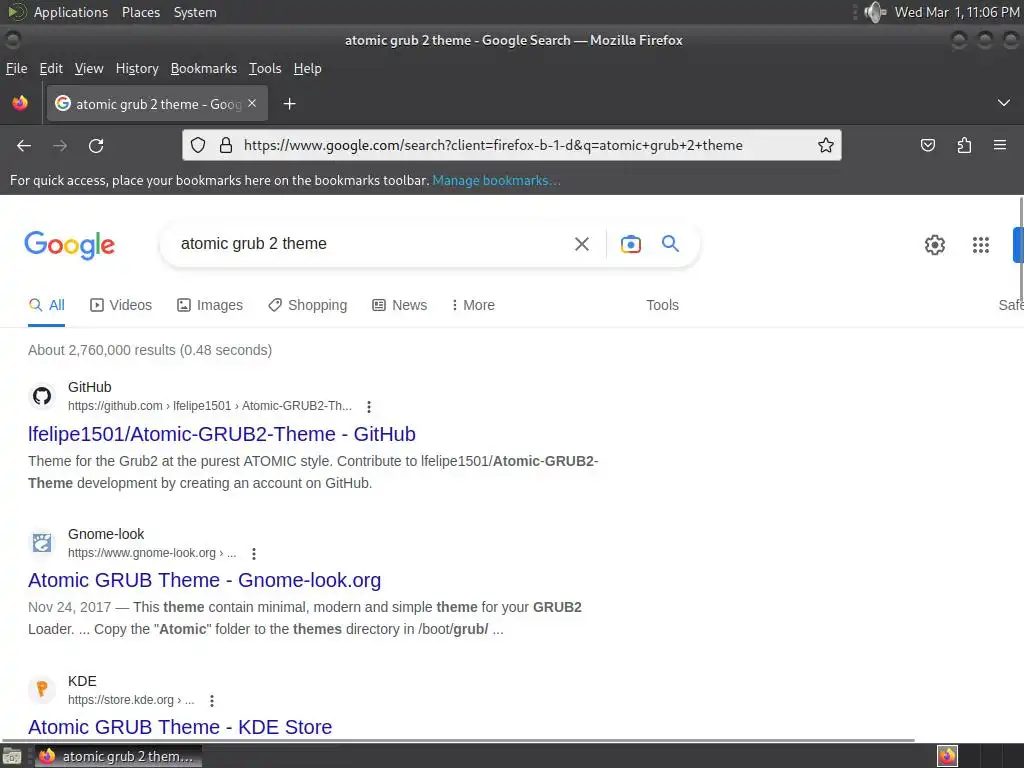Screen dimensions: 1024x768
Task: Open the Google apps grid
Action: [x=980, y=245]
